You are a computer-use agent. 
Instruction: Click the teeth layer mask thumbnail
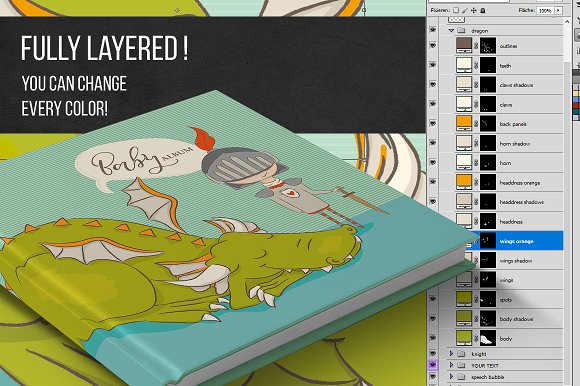click(x=488, y=65)
